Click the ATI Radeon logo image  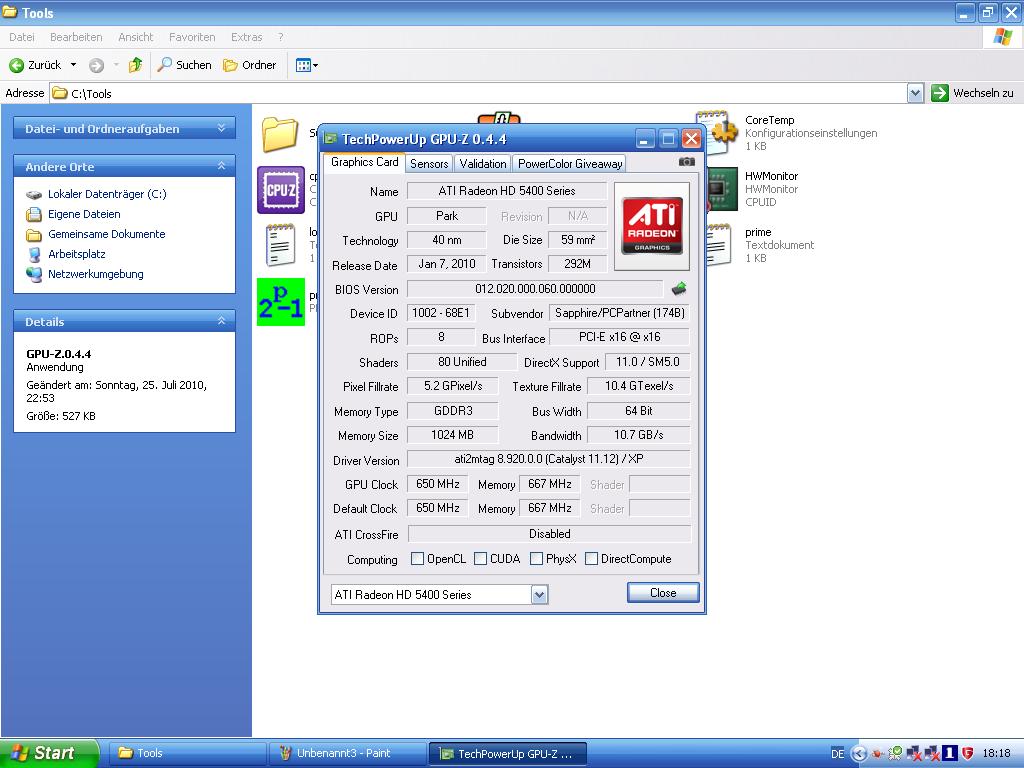point(652,226)
